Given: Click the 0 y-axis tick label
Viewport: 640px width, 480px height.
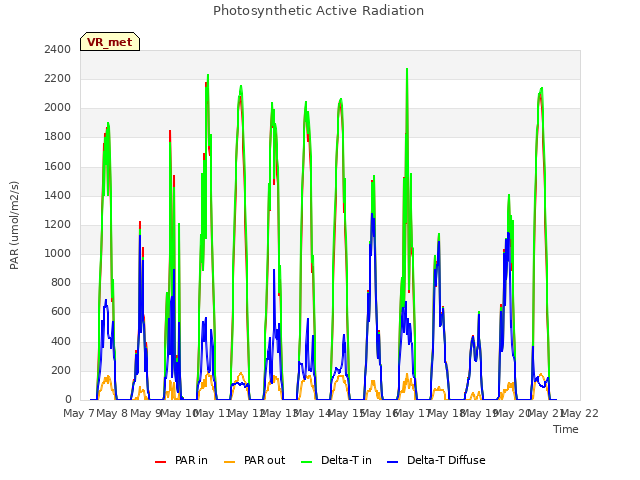Looking at the screenshot, I should click(68, 400).
